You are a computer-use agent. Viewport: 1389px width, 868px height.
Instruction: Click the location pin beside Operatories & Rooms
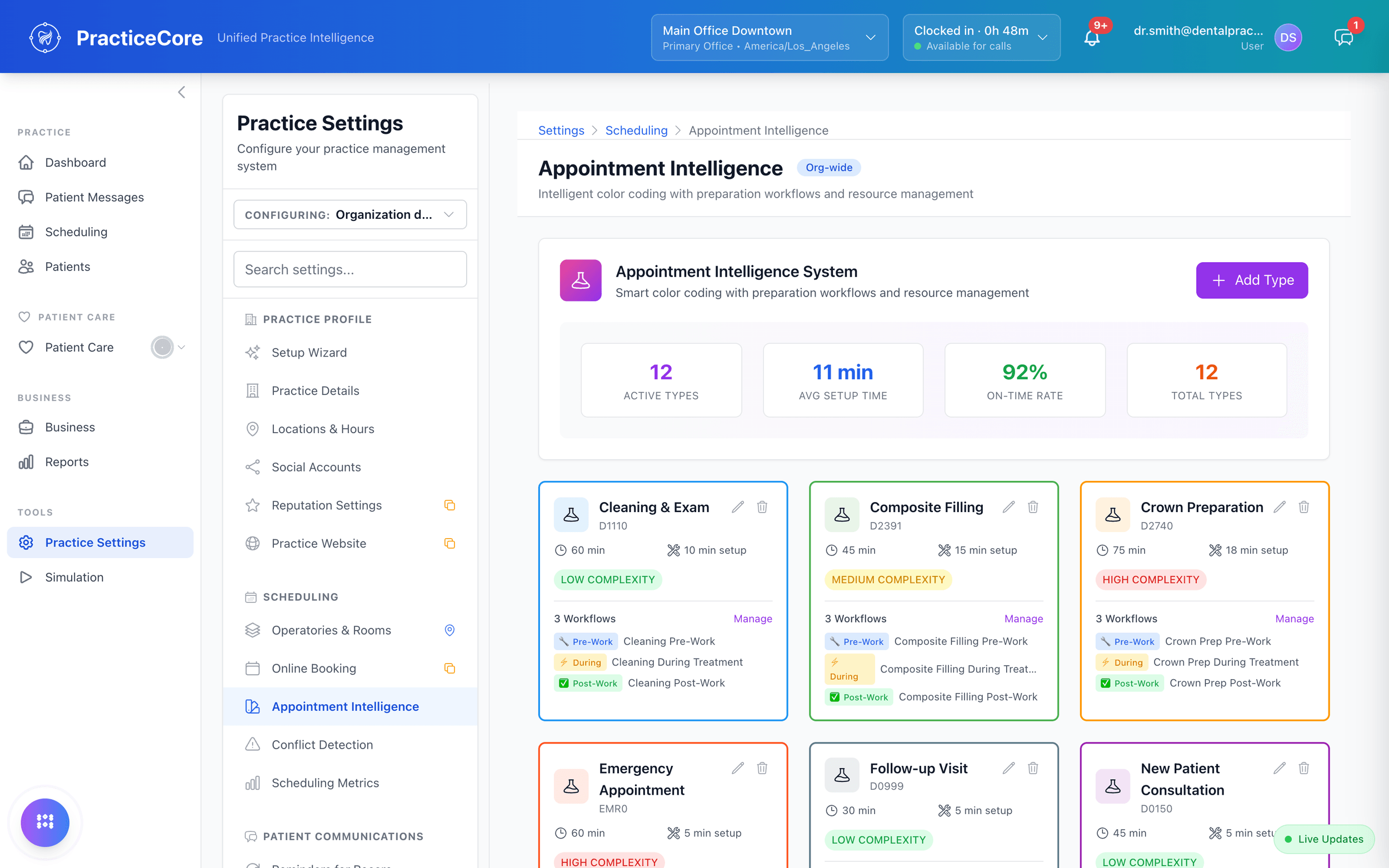pos(449,630)
